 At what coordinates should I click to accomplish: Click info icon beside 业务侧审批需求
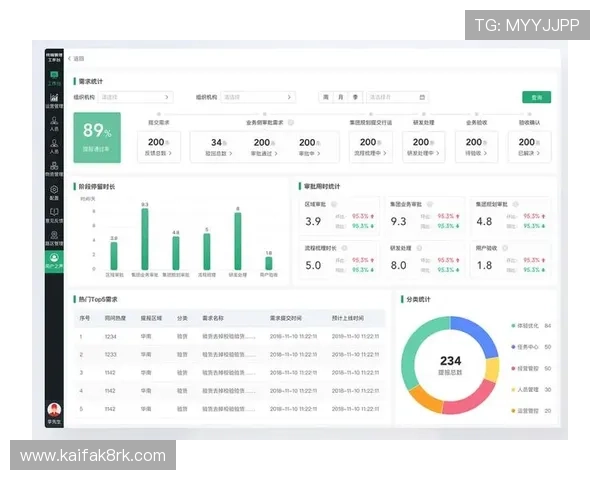click(291, 122)
